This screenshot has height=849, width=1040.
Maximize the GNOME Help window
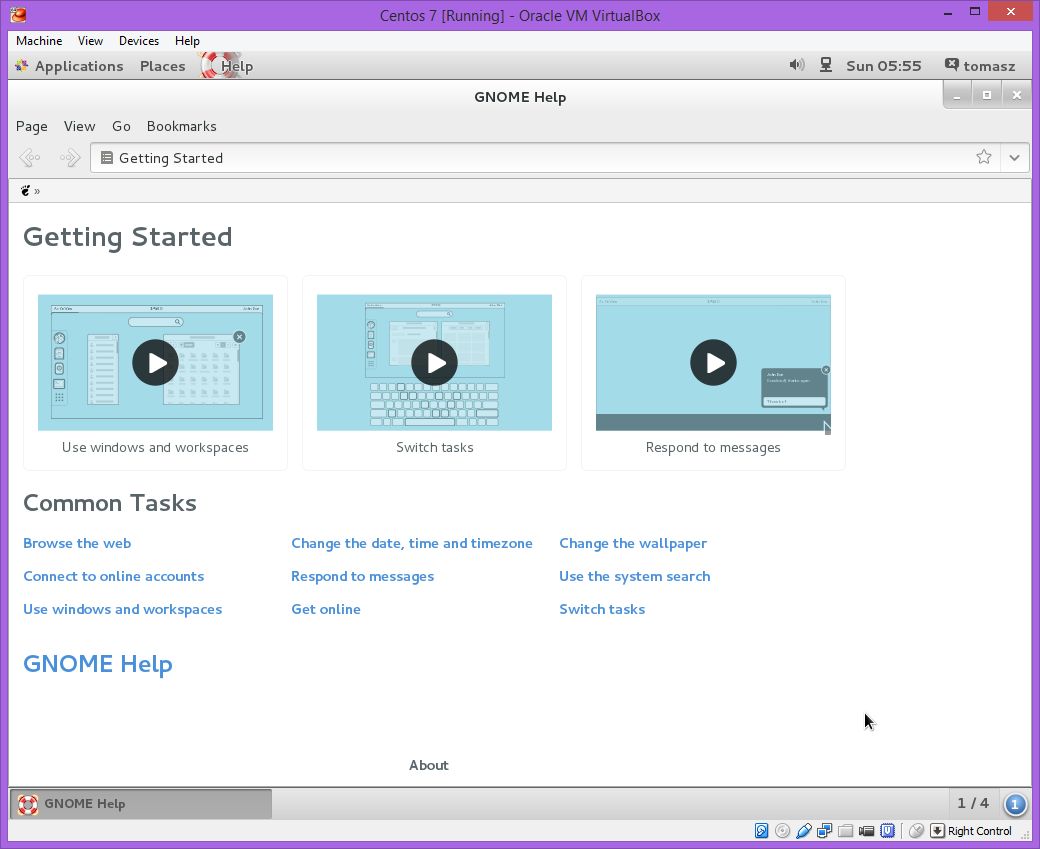click(x=987, y=96)
